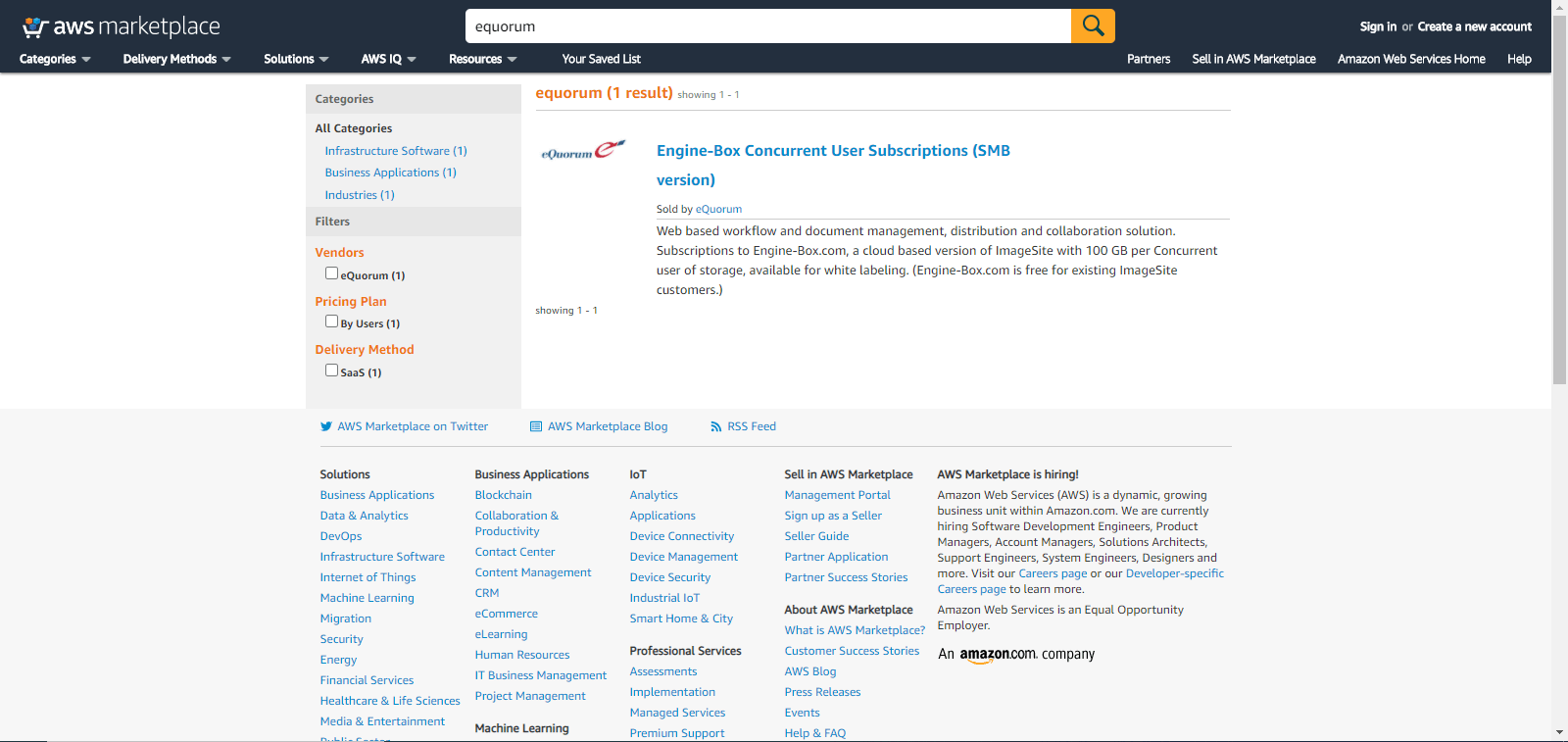Open Careers page link

(1053, 573)
